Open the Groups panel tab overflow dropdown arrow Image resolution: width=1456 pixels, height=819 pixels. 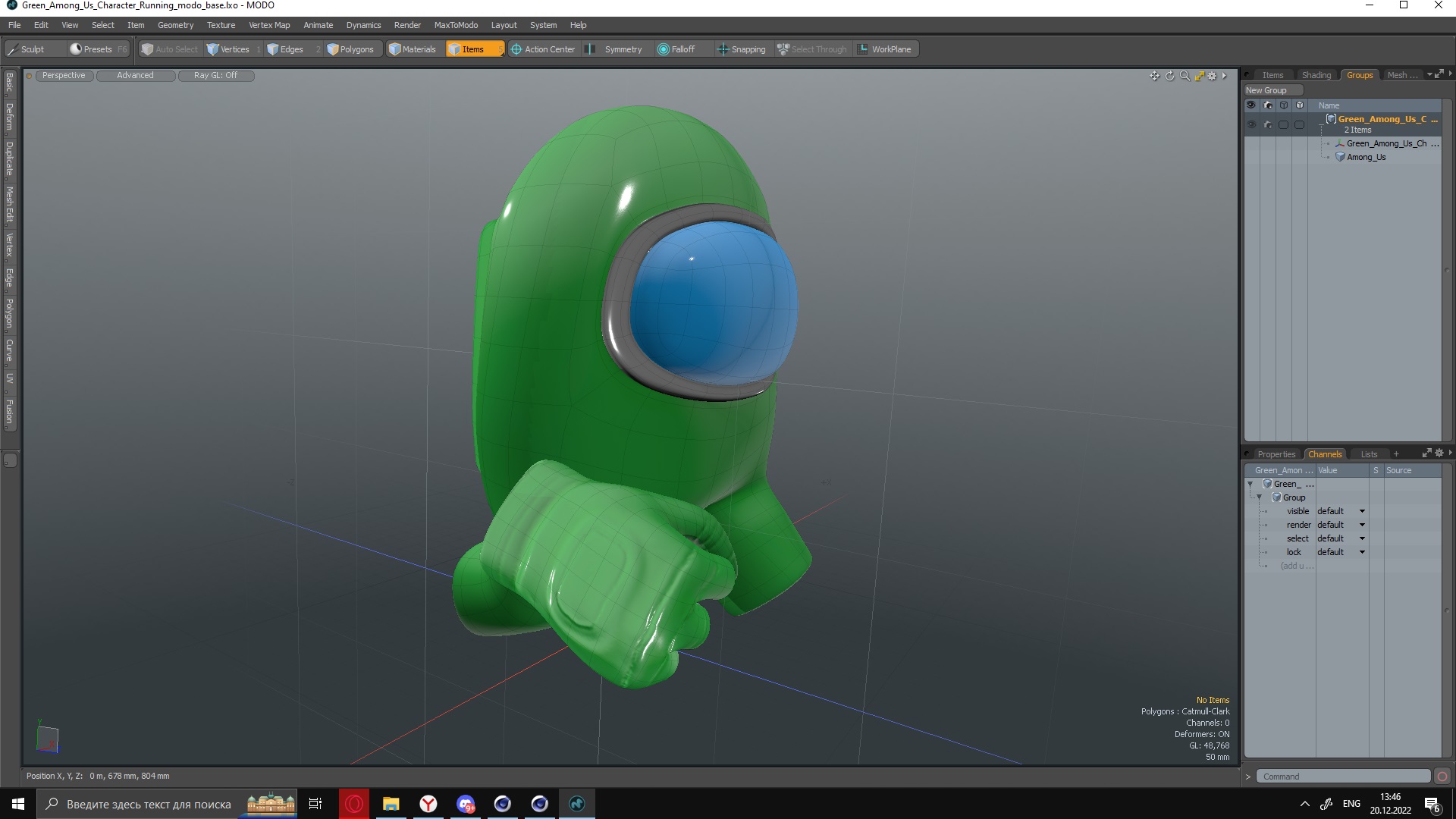(x=1429, y=74)
